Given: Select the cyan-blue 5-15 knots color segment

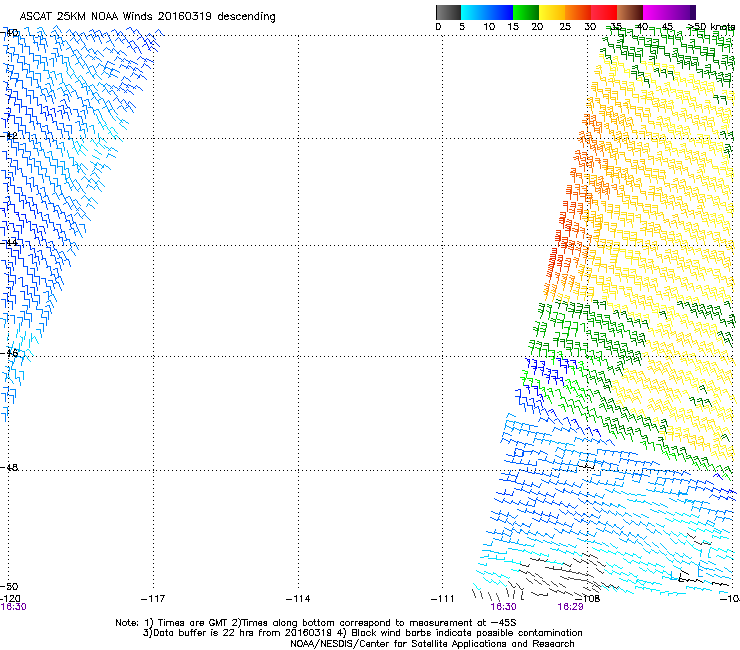Looking at the screenshot, I should coord(487,12).
